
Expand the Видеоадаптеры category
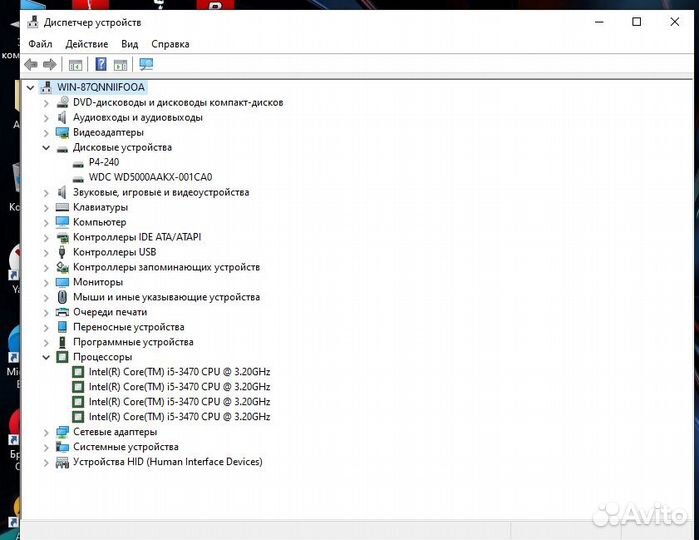tap(46, 133)
